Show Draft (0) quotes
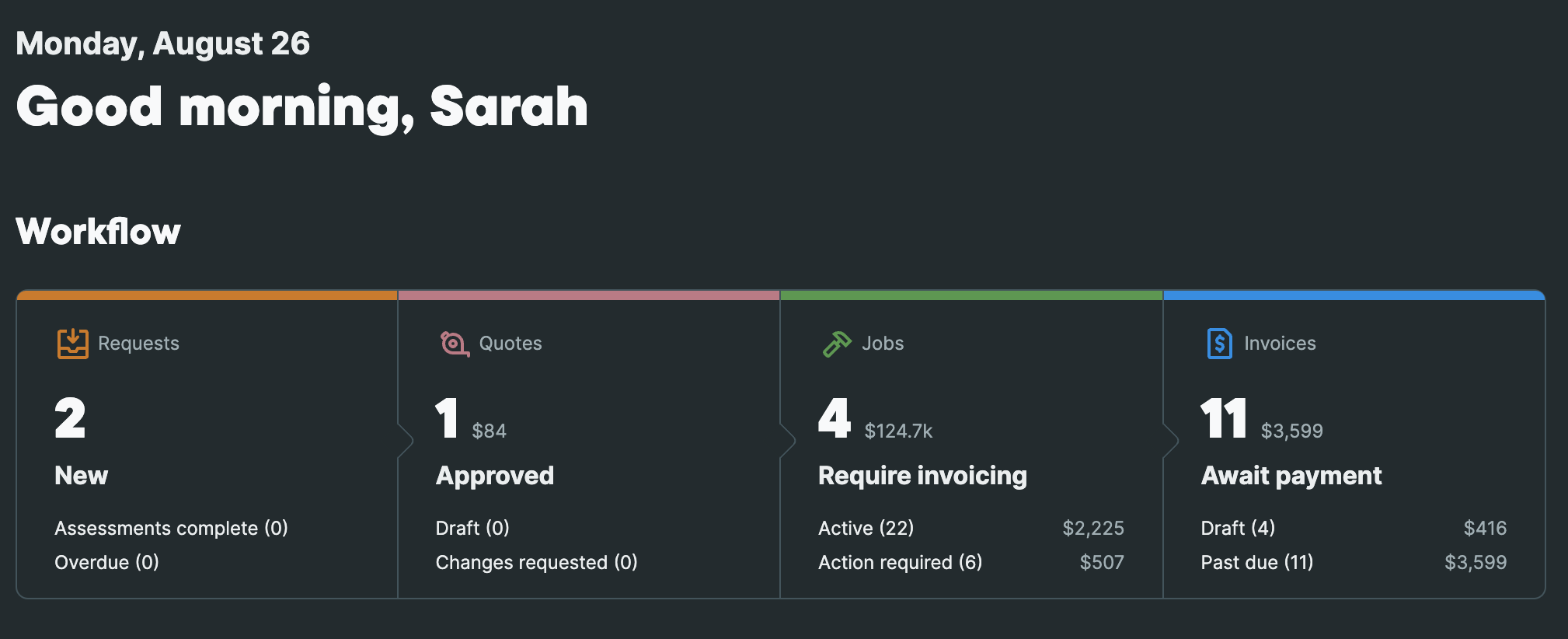 tap(472, 529)
